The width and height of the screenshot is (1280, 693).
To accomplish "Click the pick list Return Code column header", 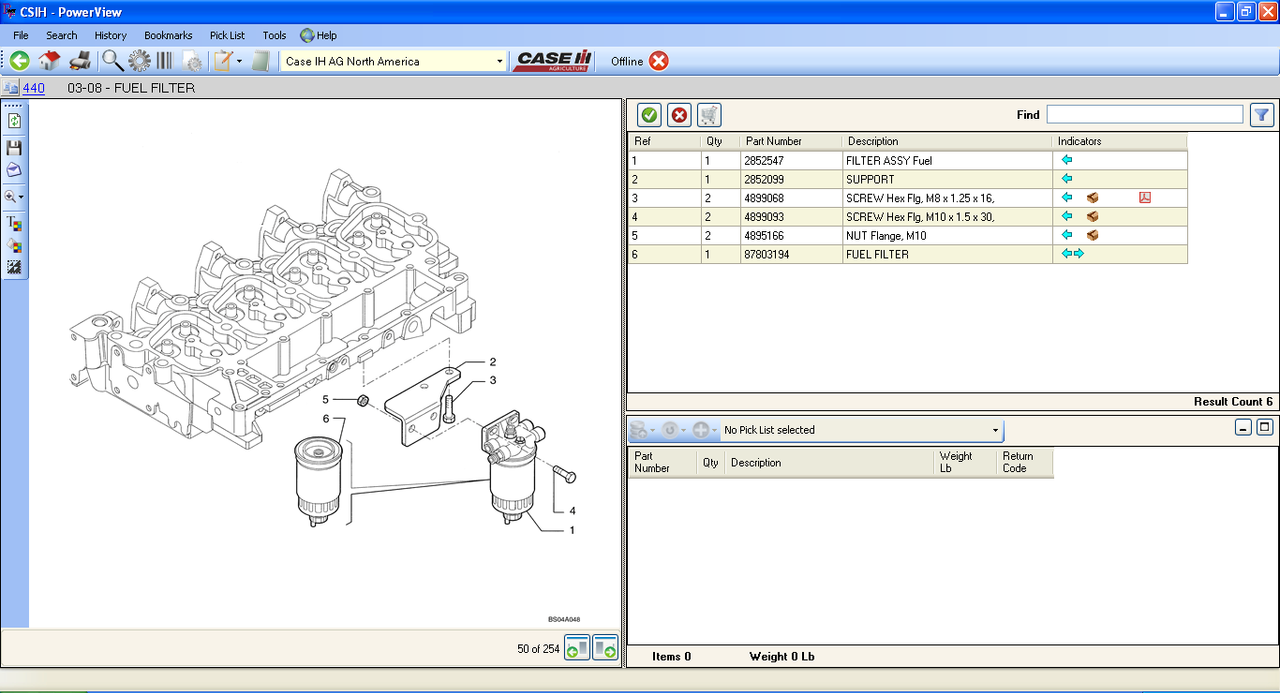I will 1025,462.
